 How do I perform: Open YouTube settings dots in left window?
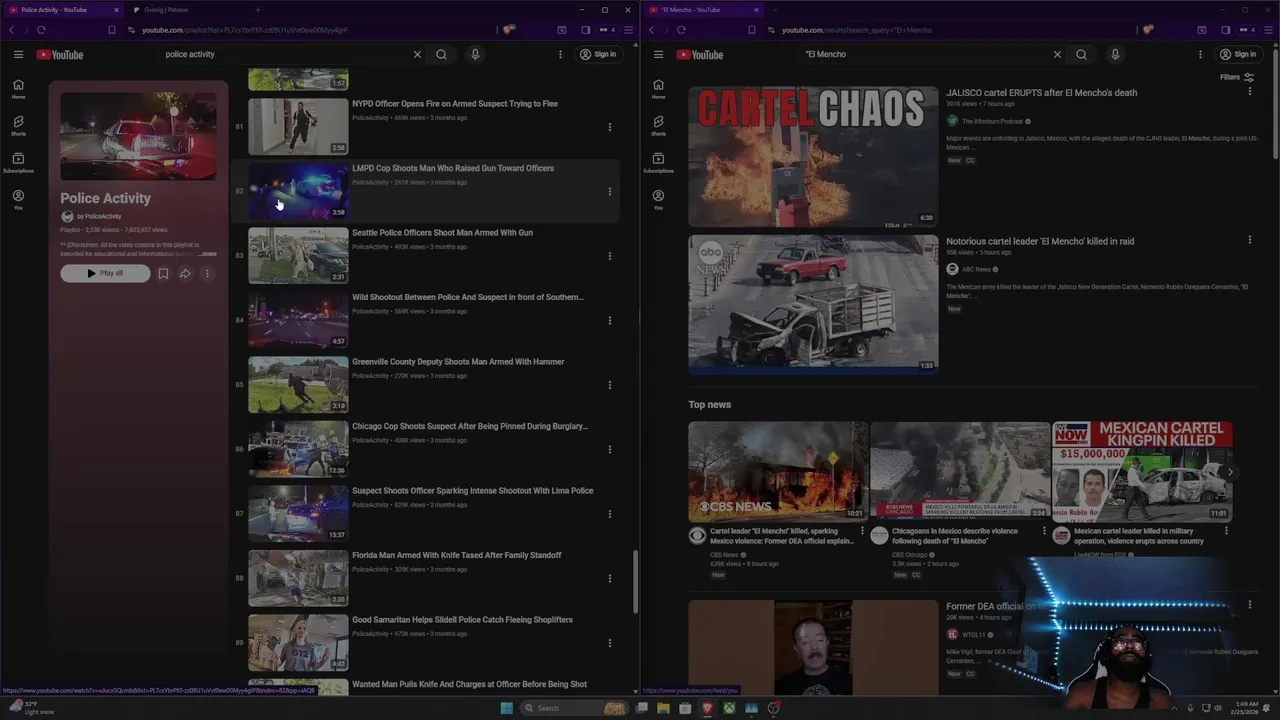click(560, 54)
